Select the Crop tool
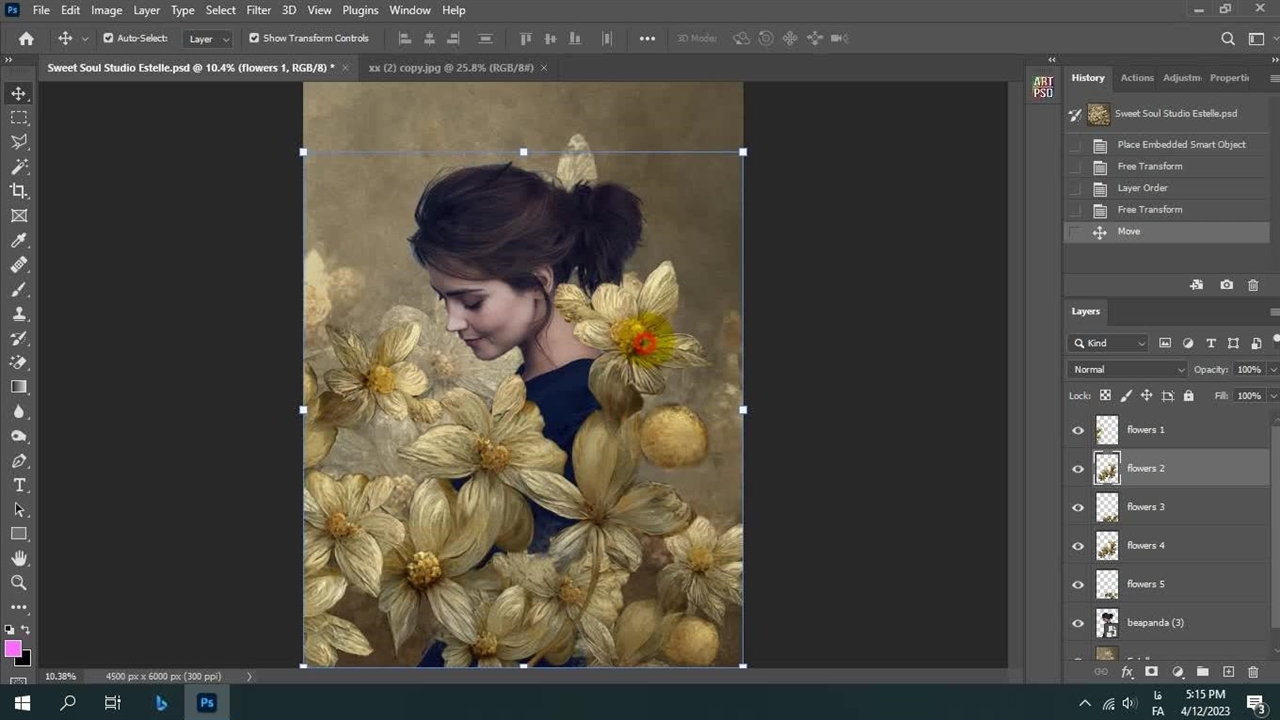 19,191
